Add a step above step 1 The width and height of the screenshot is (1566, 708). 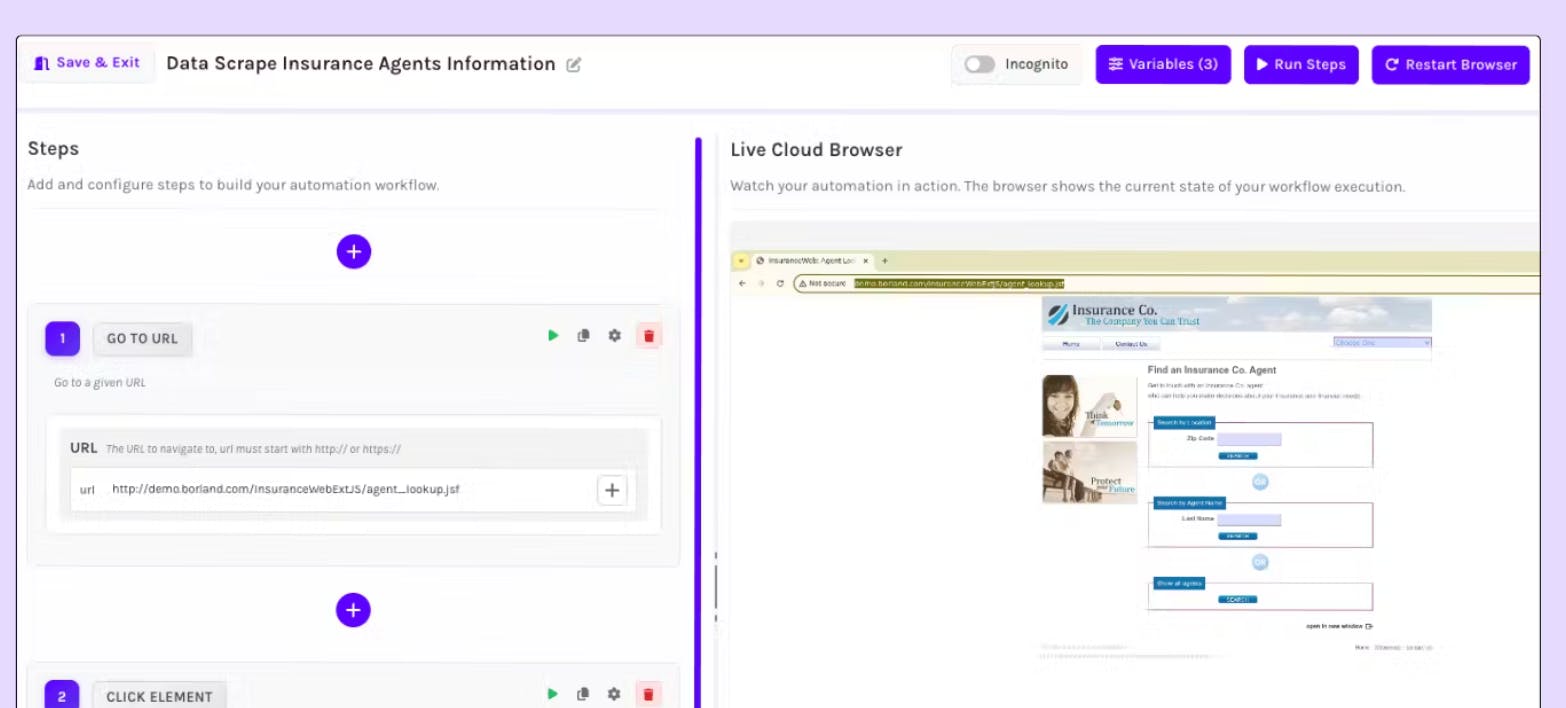coord(353,251)
